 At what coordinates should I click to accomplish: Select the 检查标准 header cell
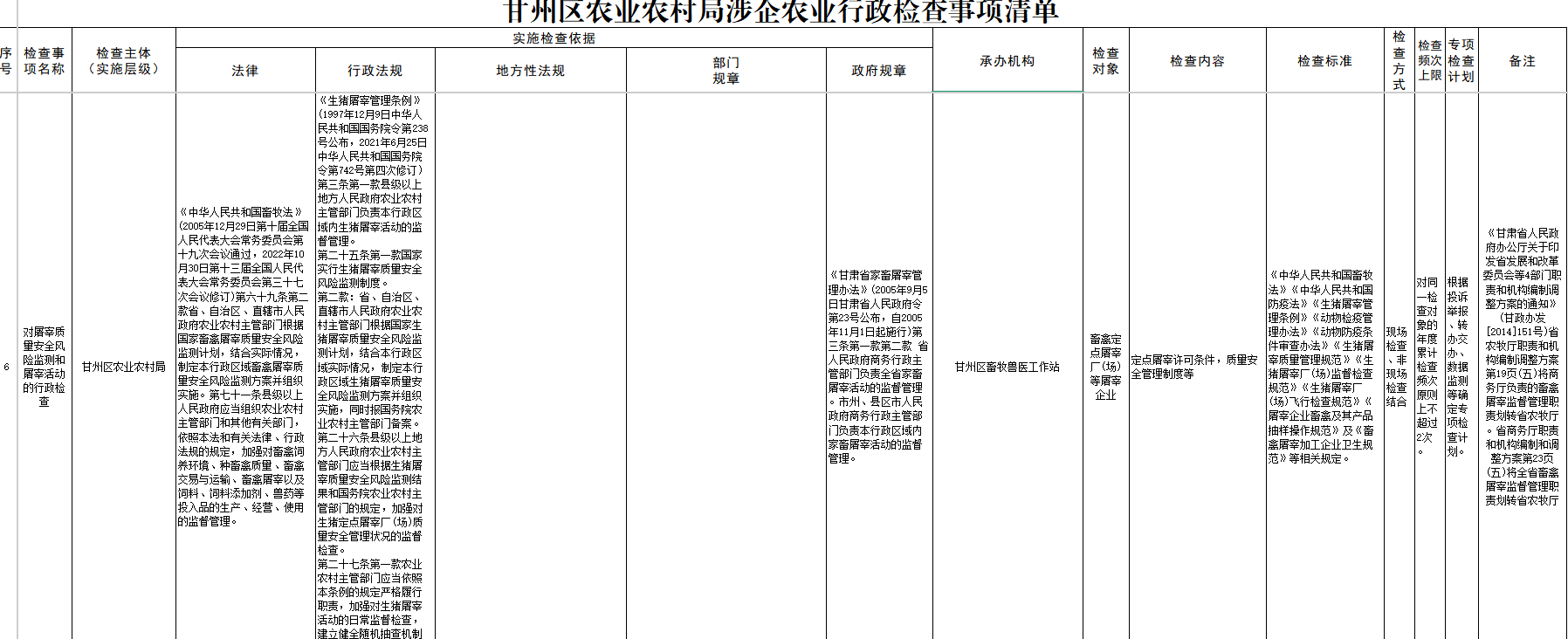(x=1324, y=61)
